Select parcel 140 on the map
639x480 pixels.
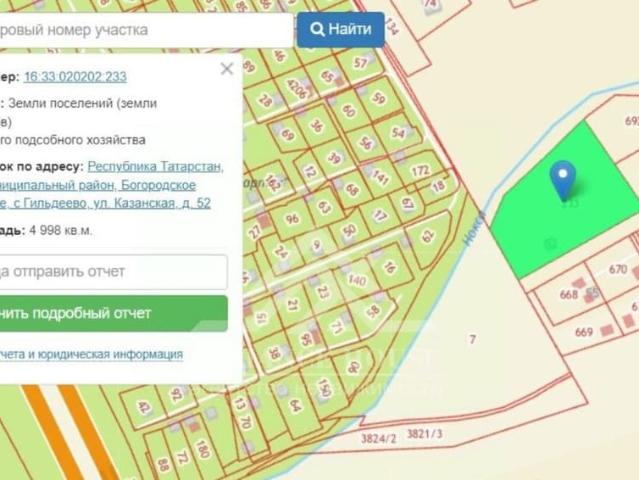(357, 282)
